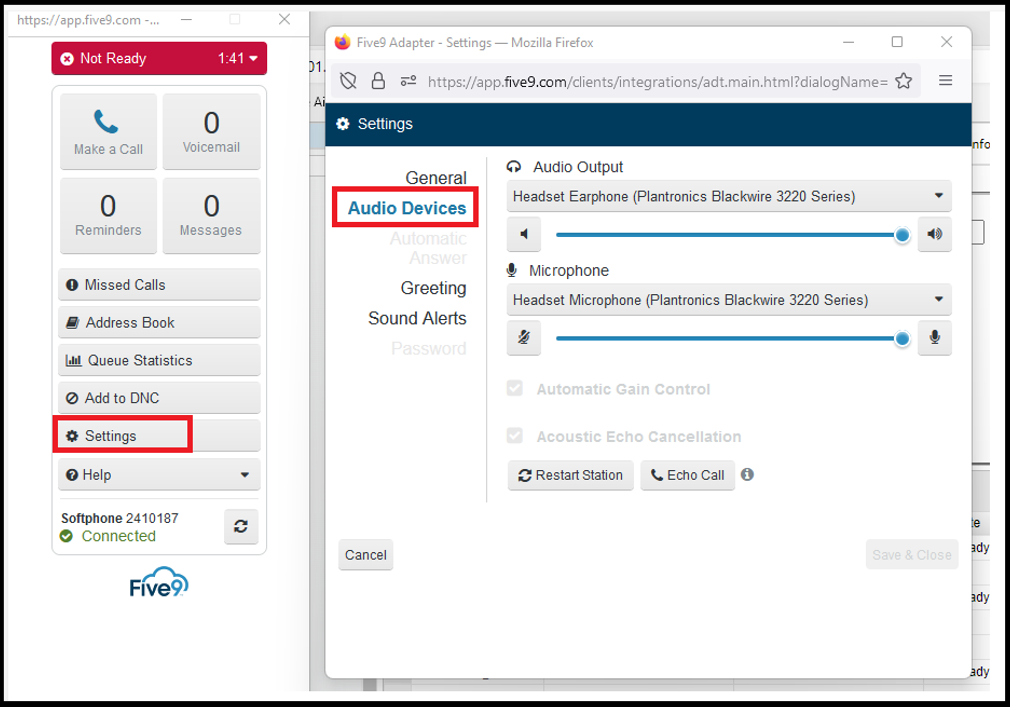This screenshot has height=707, width=1010.
Task: Open the Microphone device dropdown
Action: click(x=729, y=299)
